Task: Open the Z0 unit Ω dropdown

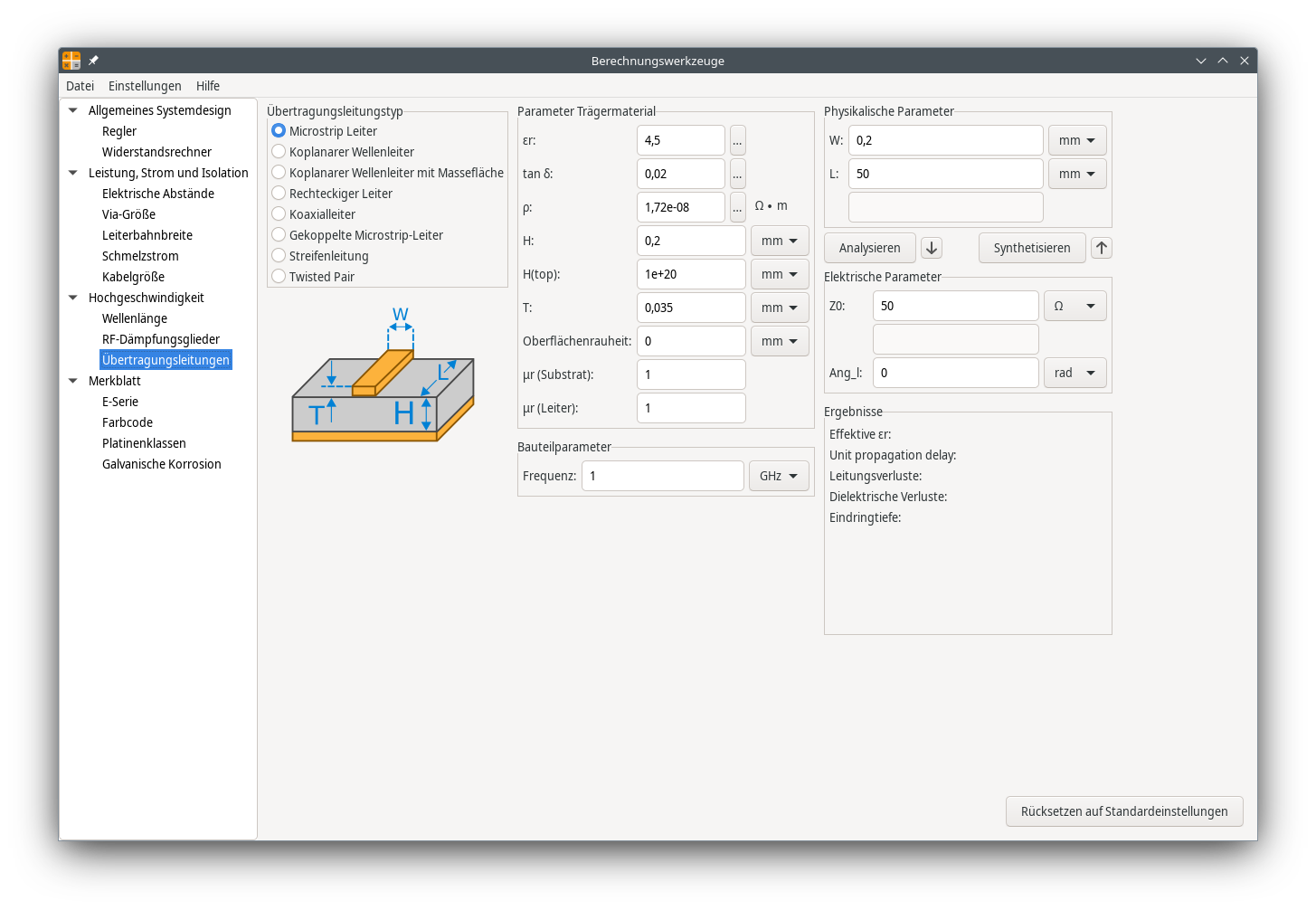Action: pos(1075,306)
